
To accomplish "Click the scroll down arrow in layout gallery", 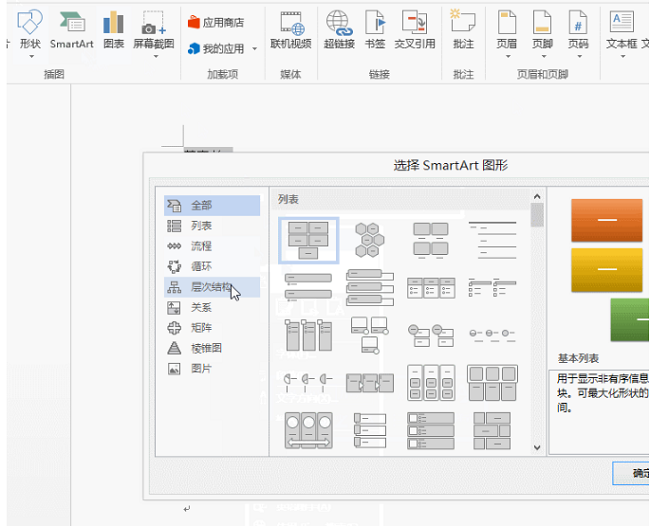I will point(537,447).
